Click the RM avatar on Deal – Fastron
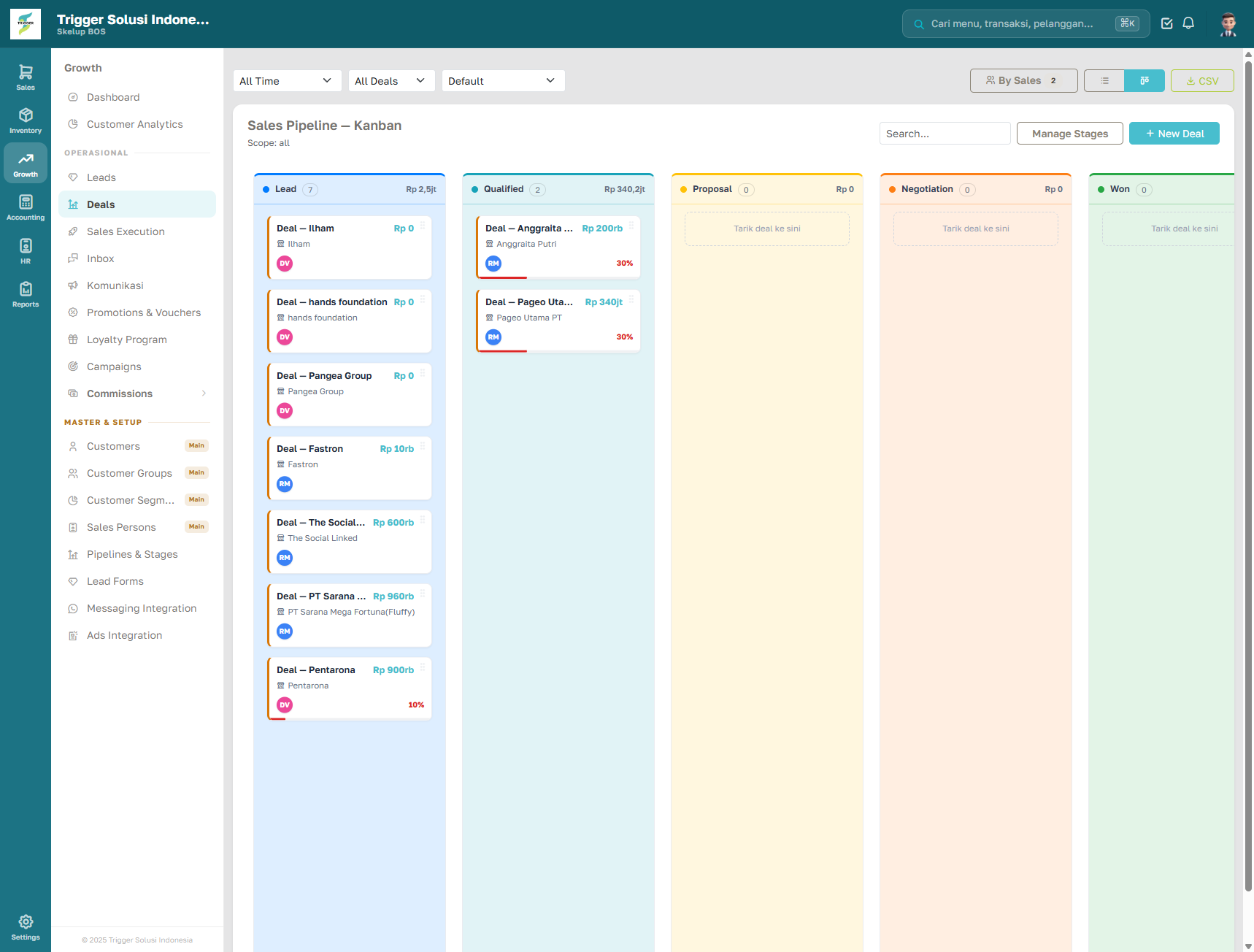This screenshot has height=952, width=1254. 285,484
